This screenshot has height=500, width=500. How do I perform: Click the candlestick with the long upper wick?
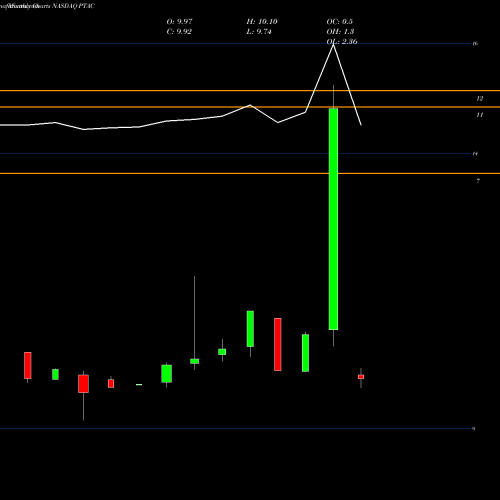click(194, 361)
